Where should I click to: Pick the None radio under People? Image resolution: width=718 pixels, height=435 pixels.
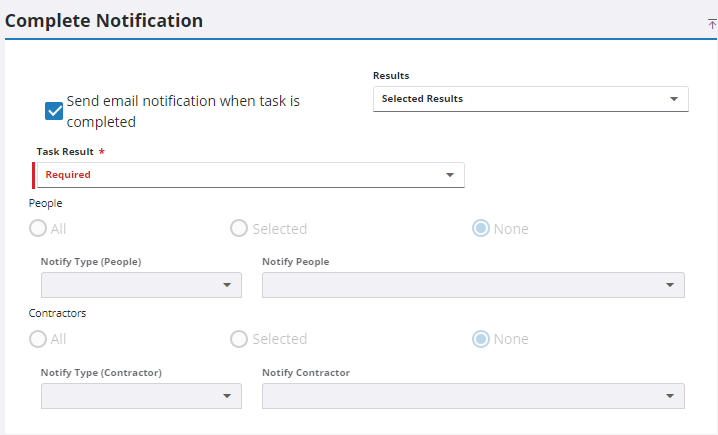(481, 228)
